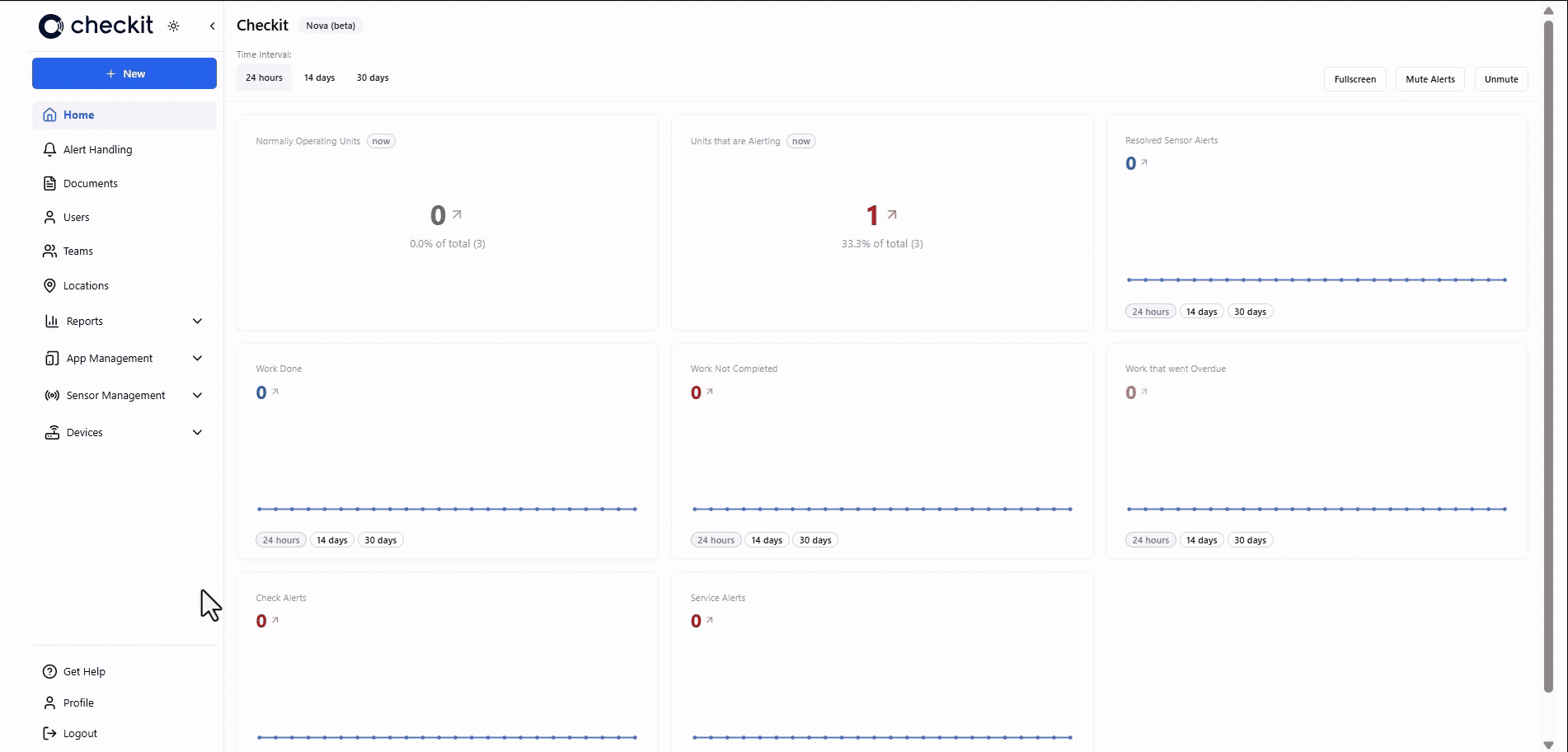
Task: Select 30 days in Work Not Completed card
Action: tap(815, 540)
